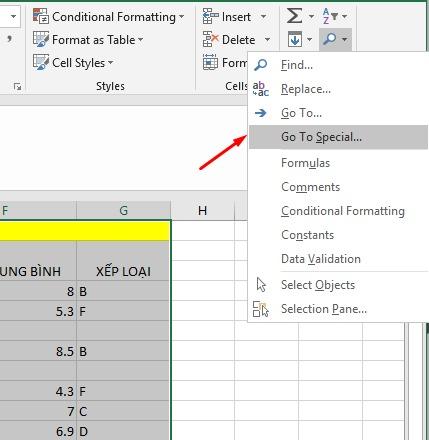Click the Delete cells icon
The width and height of the screenshot is (429, 440).
[x=211, y=39]
